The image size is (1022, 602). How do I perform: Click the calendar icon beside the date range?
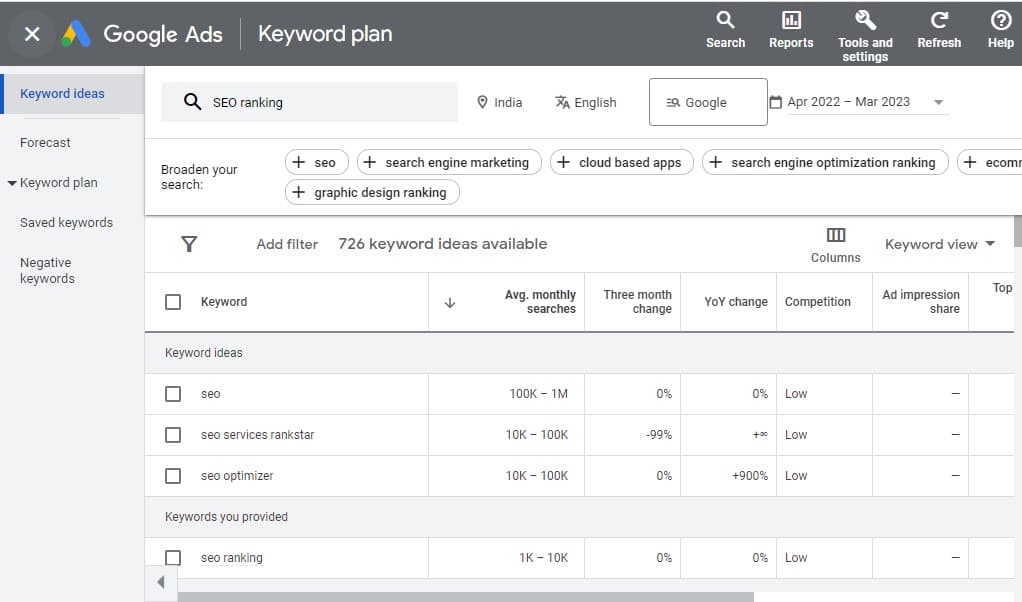776,102
